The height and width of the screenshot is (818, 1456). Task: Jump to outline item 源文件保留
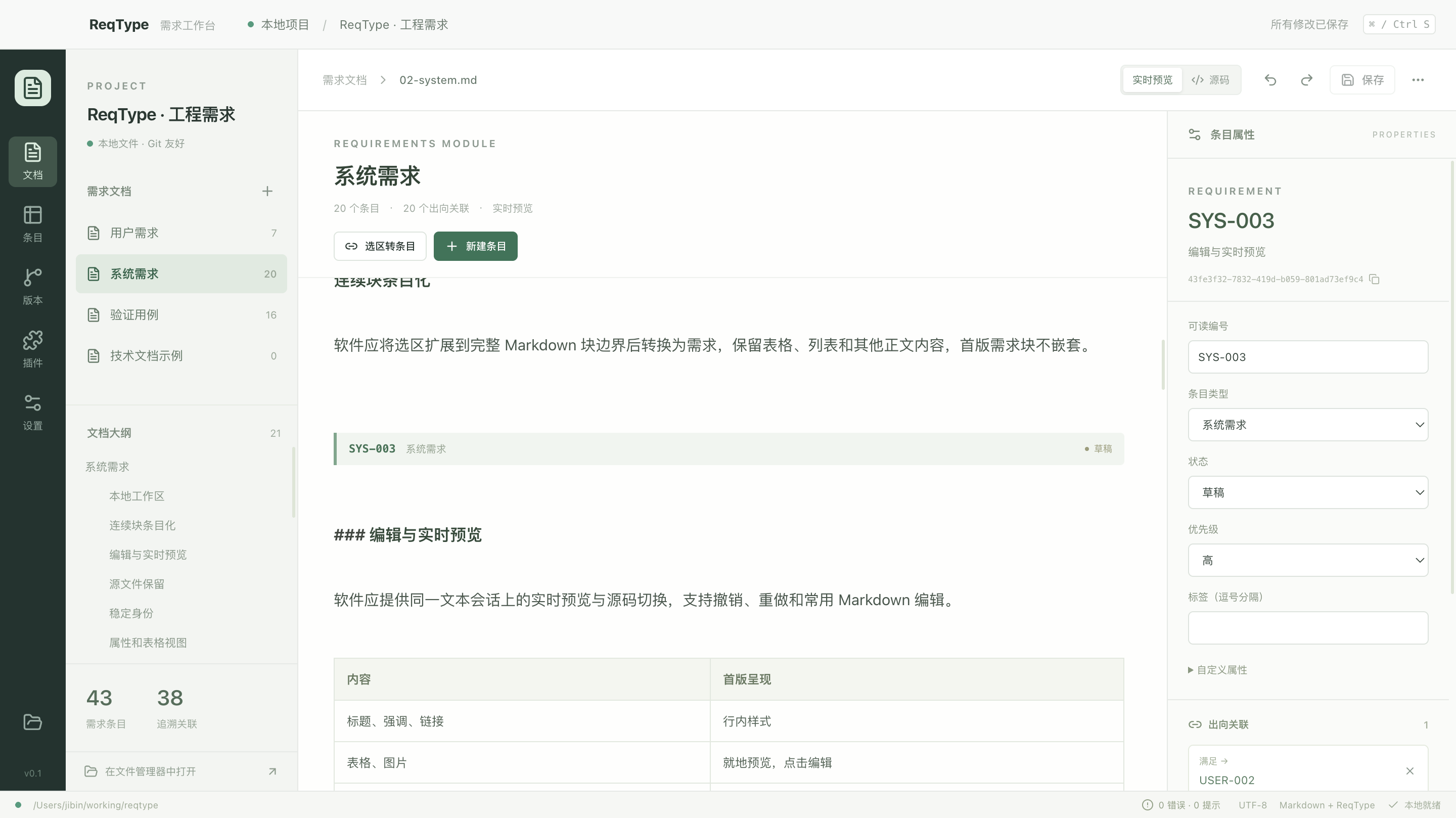[137, 584]
